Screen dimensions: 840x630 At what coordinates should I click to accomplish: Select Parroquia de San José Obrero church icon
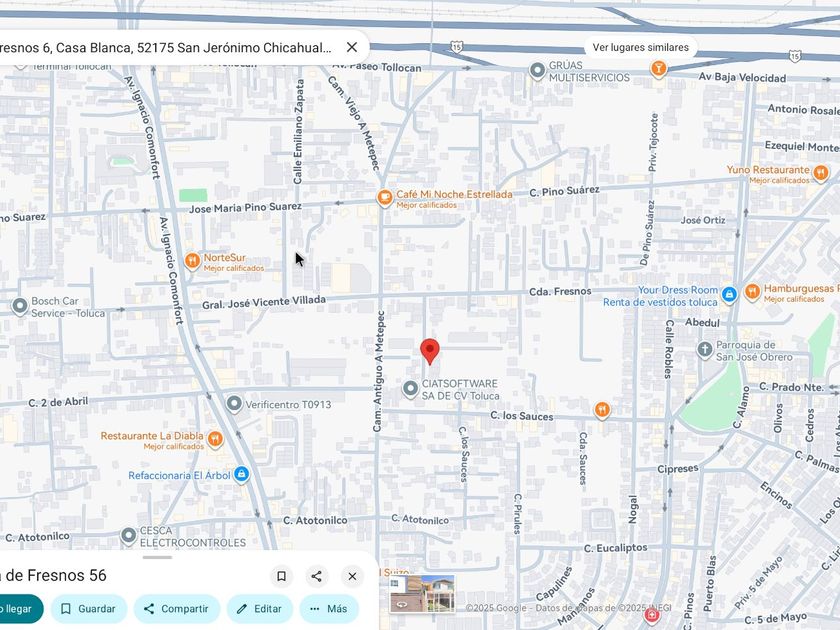705,349
